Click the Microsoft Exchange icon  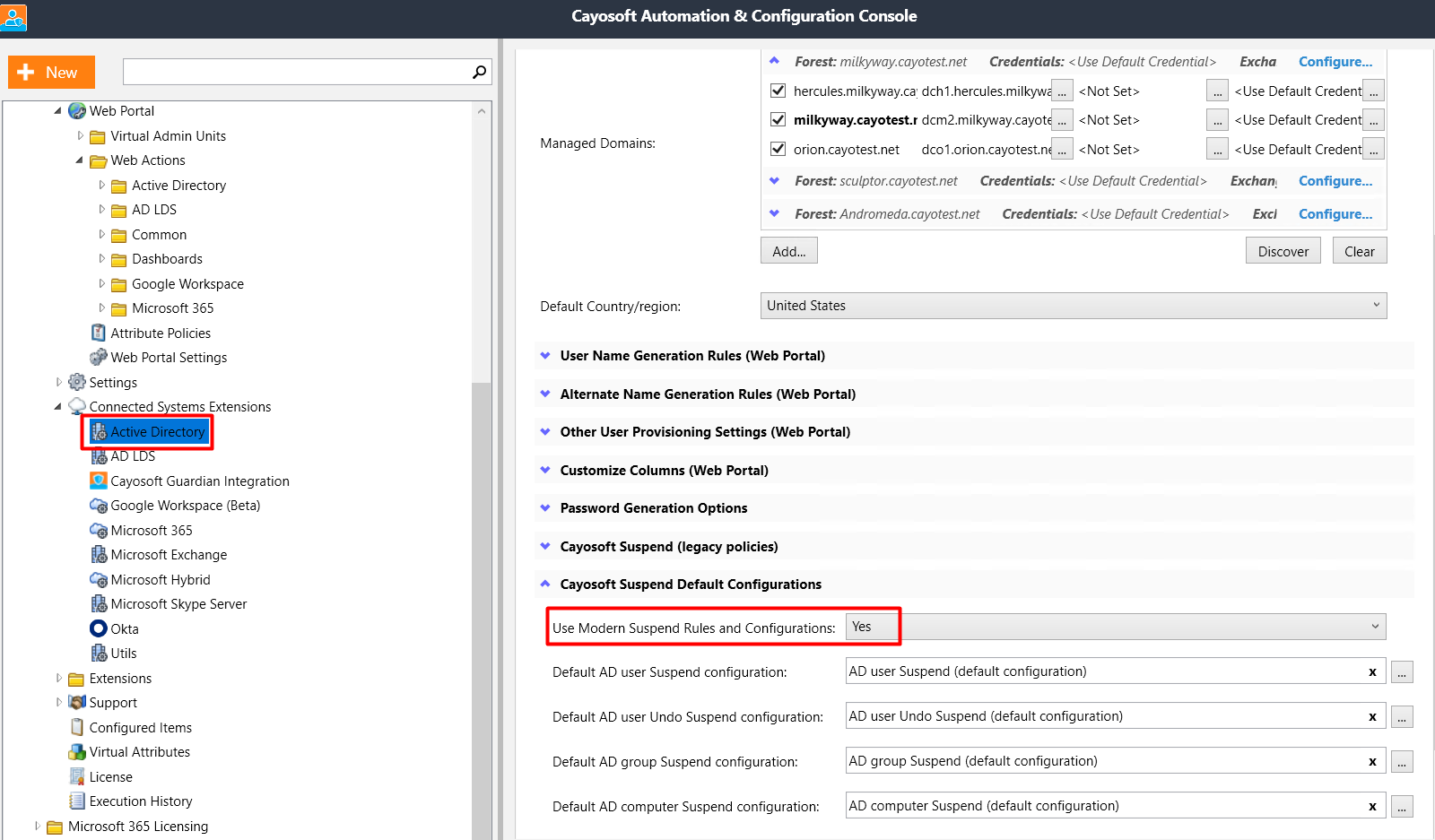click(99, 555)
